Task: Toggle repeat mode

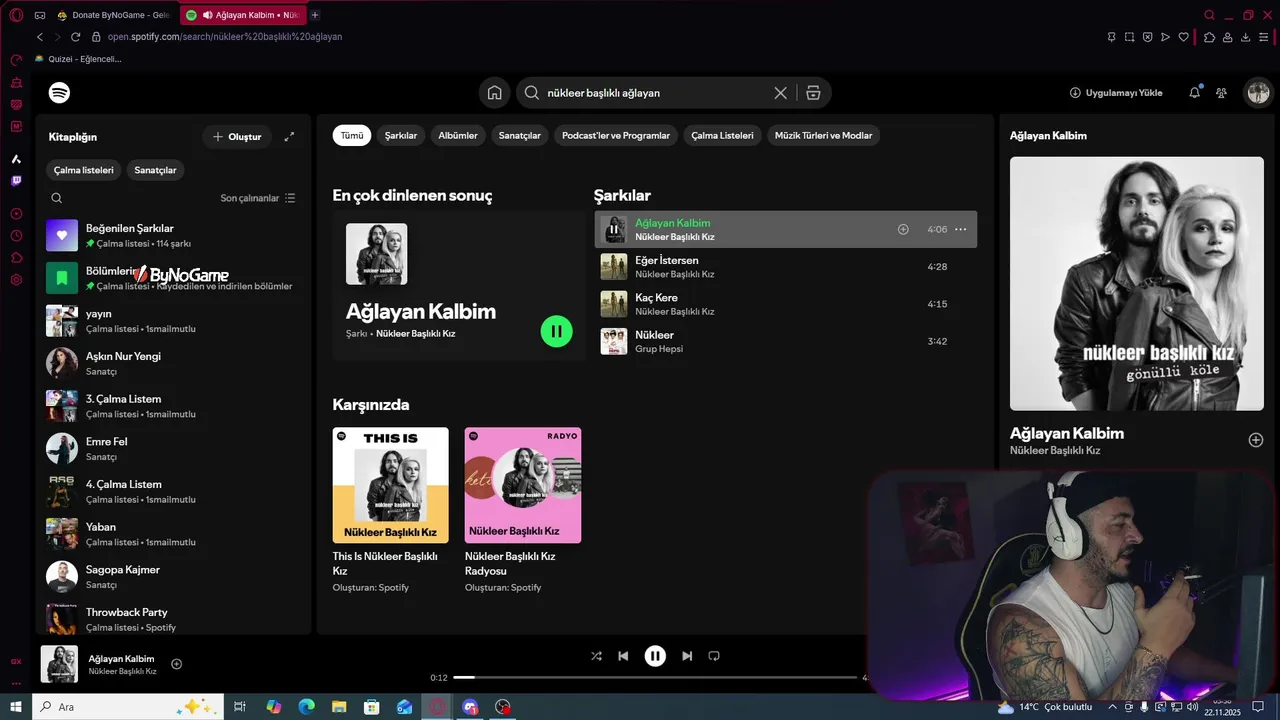Action: 714,656
